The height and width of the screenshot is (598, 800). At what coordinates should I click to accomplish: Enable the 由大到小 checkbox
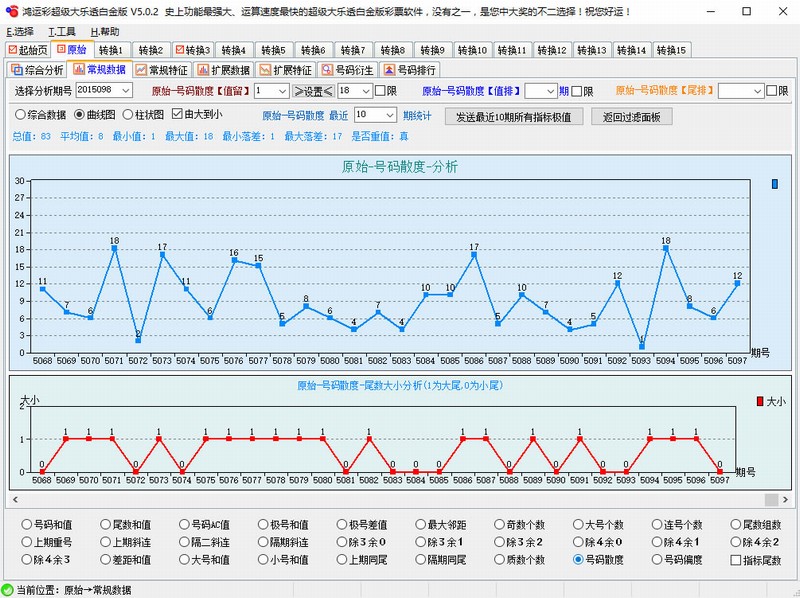tap(178, 113)
